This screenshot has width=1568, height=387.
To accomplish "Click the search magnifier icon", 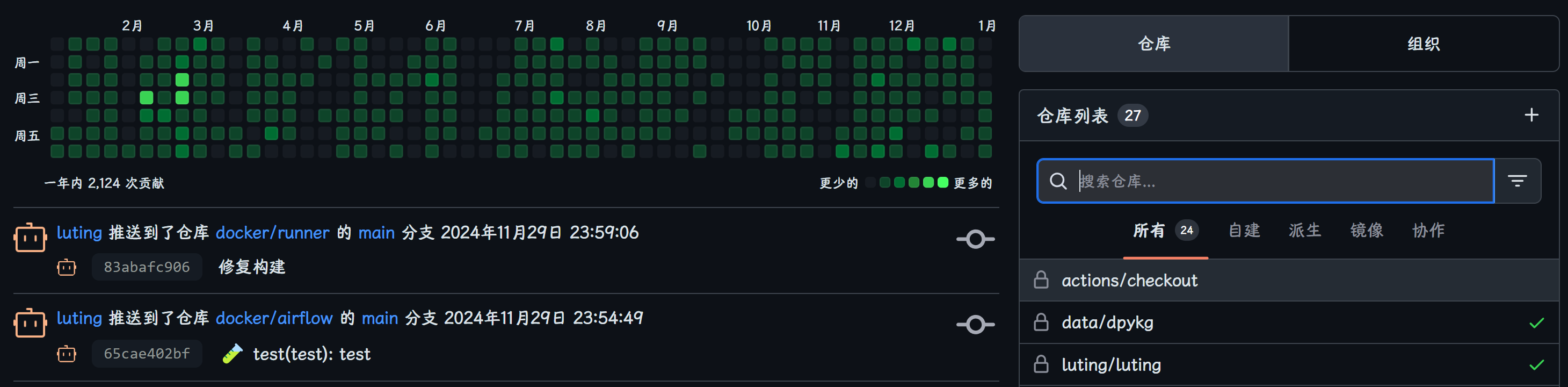I will (1058, 181).
